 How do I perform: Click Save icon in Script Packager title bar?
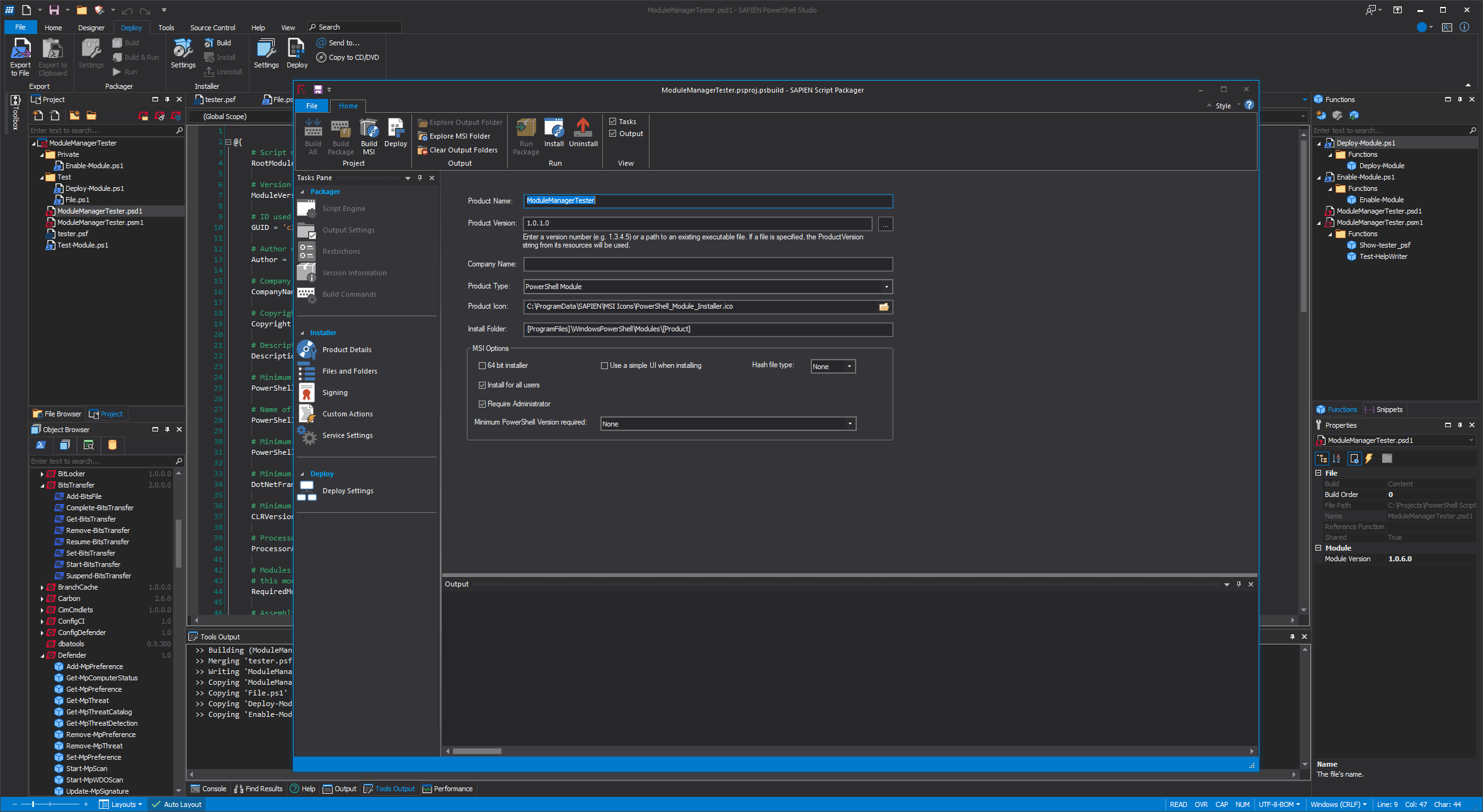(318, 90)
